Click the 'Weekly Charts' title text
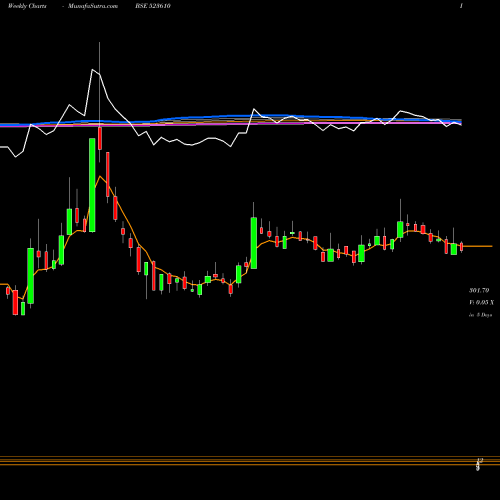The height and width of the screenshot is (500, 500). coord(27,6)
